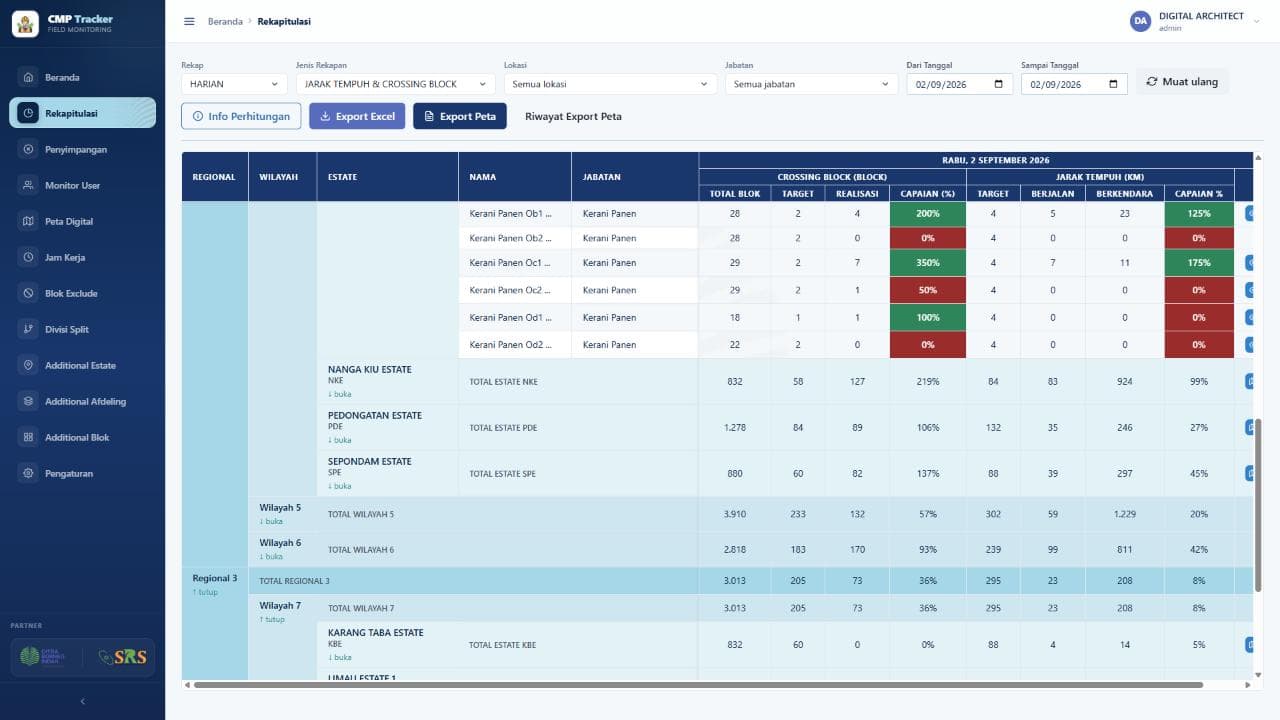Toggle the hamburger sidebar menu icon
1280x720 pixels.
coord(189,22)
